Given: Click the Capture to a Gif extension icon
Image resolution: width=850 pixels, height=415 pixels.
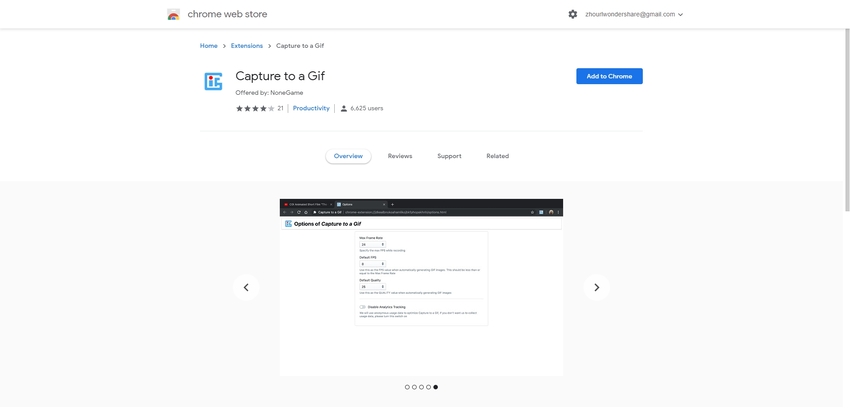Looking at the screenshot, I should pos(213,82).
